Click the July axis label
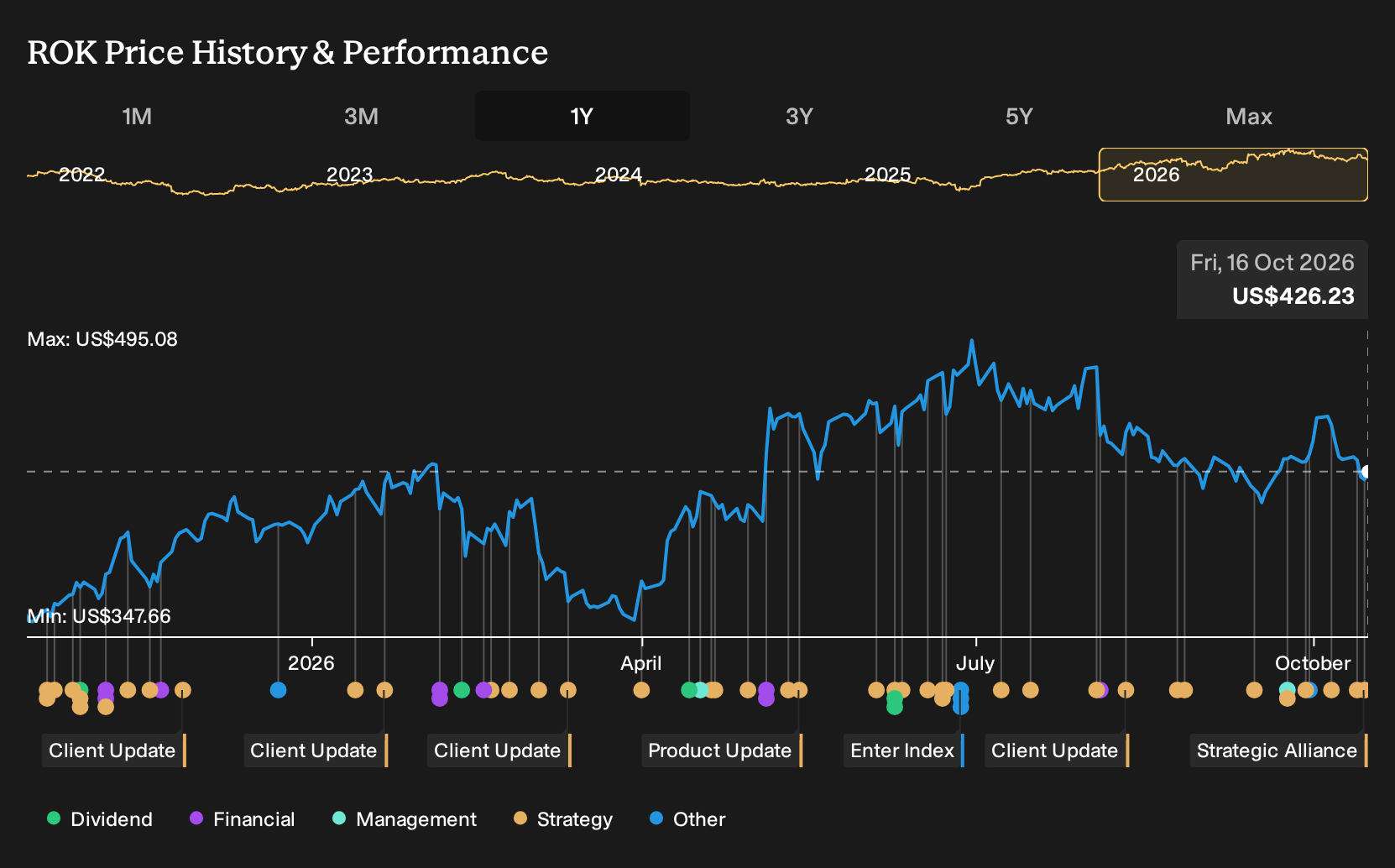 (974, 663)
